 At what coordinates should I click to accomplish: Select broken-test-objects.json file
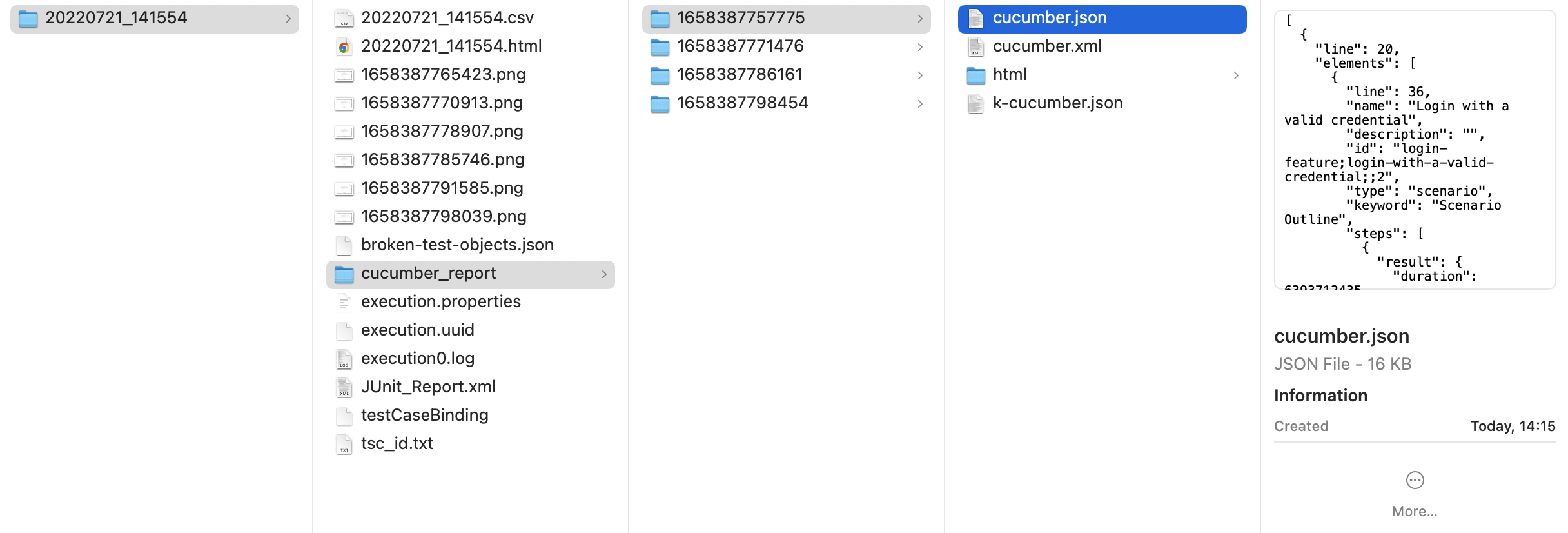tap(457, 245)
